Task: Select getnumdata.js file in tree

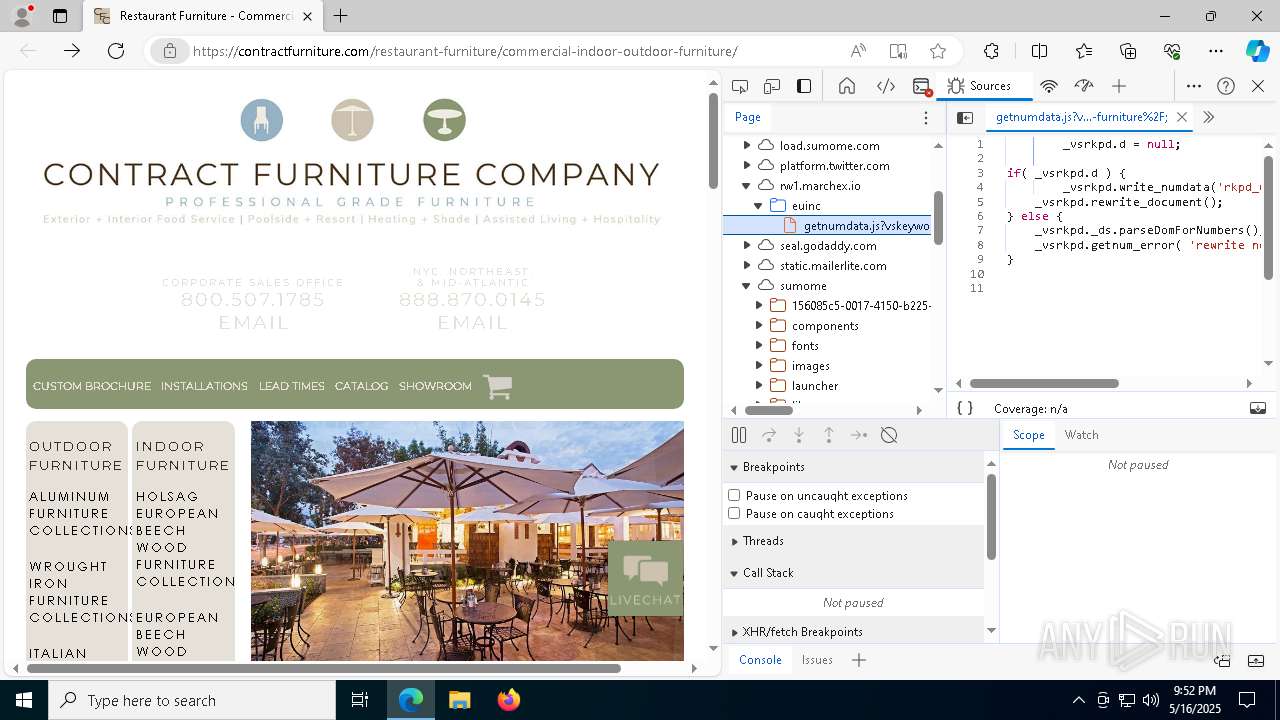Action: point(827,225)
